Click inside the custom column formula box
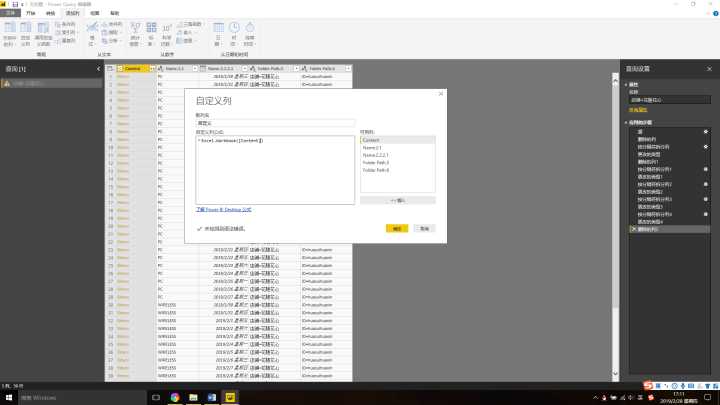 (x=275, y=170)
